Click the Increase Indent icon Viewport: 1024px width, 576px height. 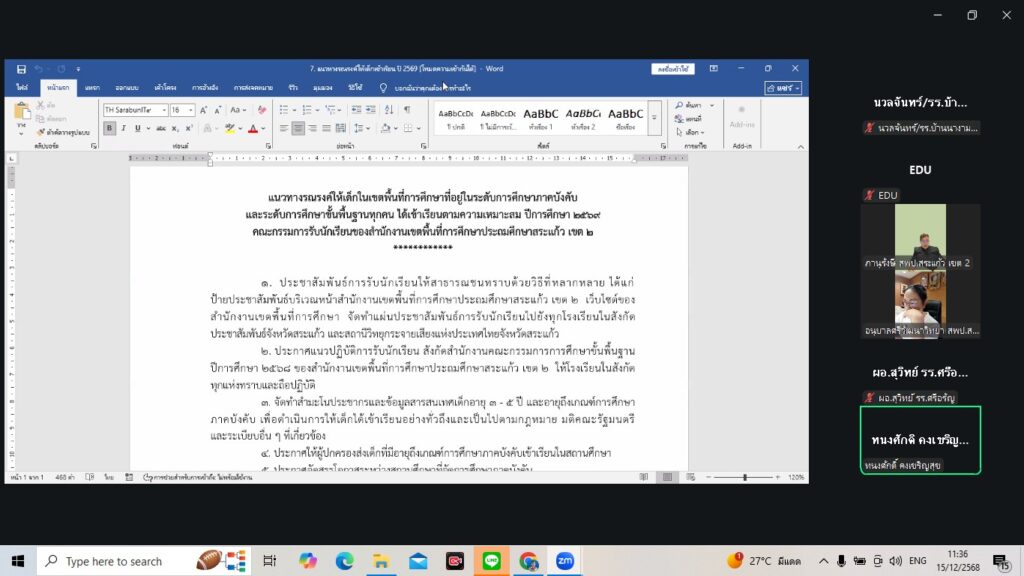click(370, 110)
